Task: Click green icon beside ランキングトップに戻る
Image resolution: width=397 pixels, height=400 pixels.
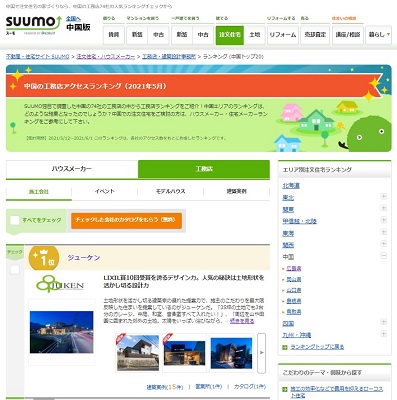Action: point(285,347)
